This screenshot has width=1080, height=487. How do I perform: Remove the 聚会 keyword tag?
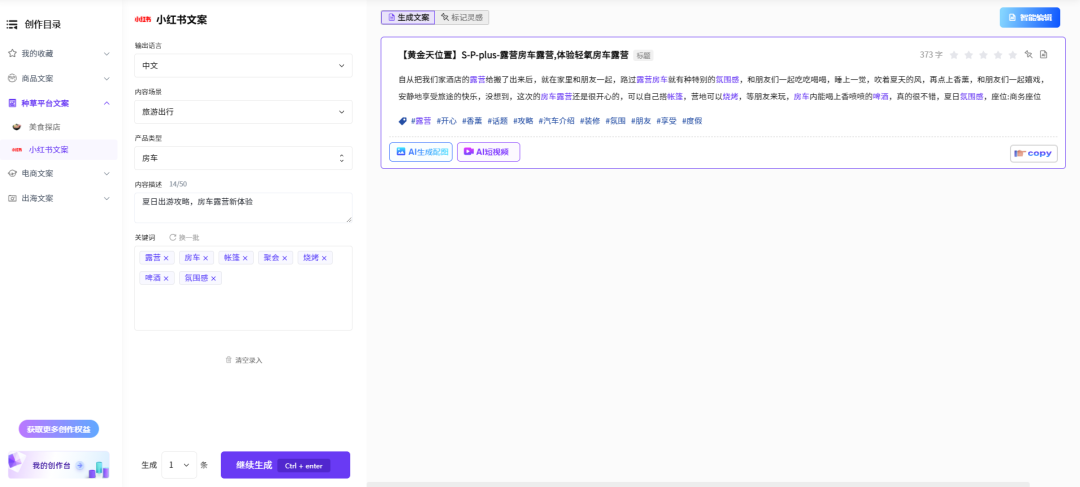(285, 258)
